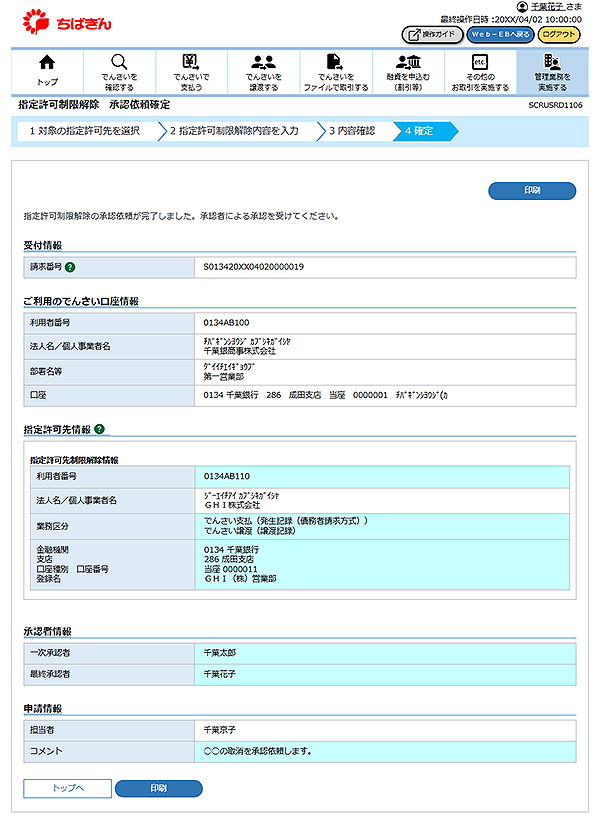Open the help icon next to 指定許可先情報
This screenshot has width=600, height=824.
(x=99, y=429)
